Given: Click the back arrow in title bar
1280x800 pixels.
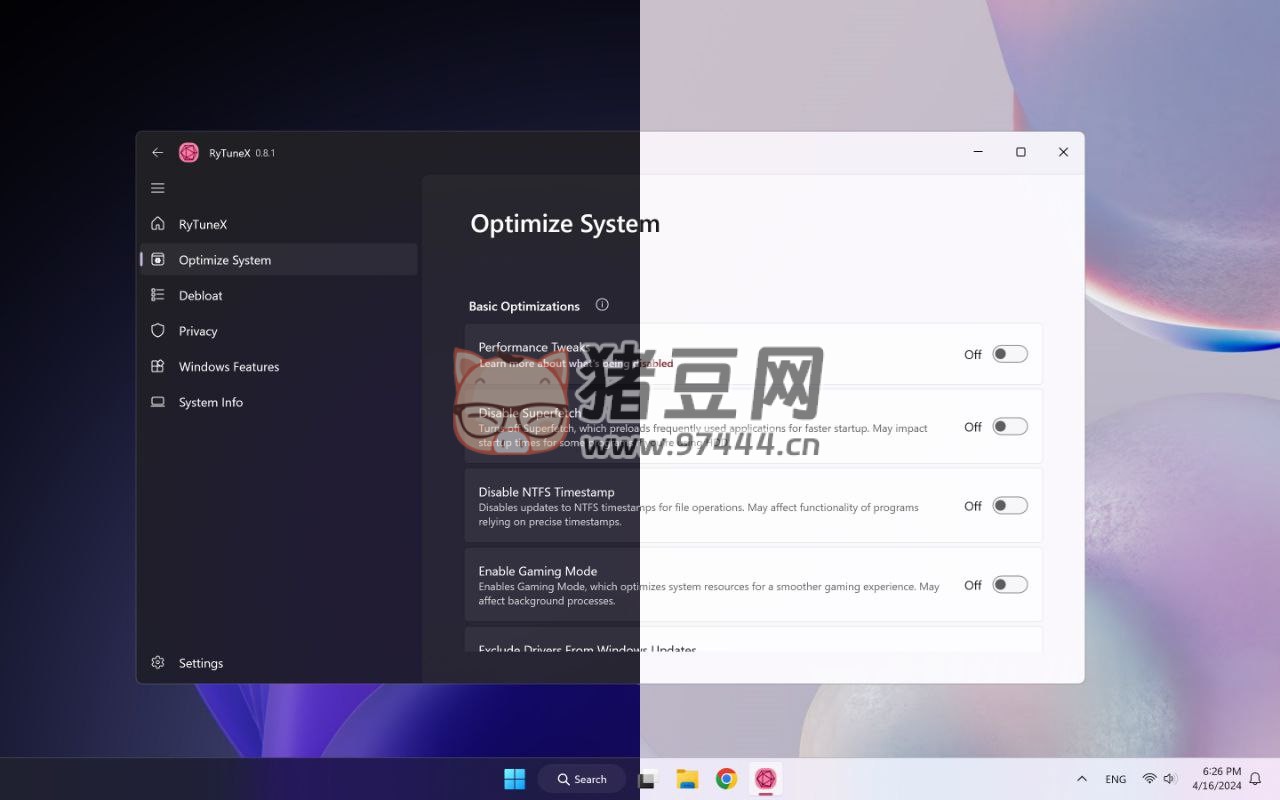Looking at the screenshot, I should coord(157,152).
